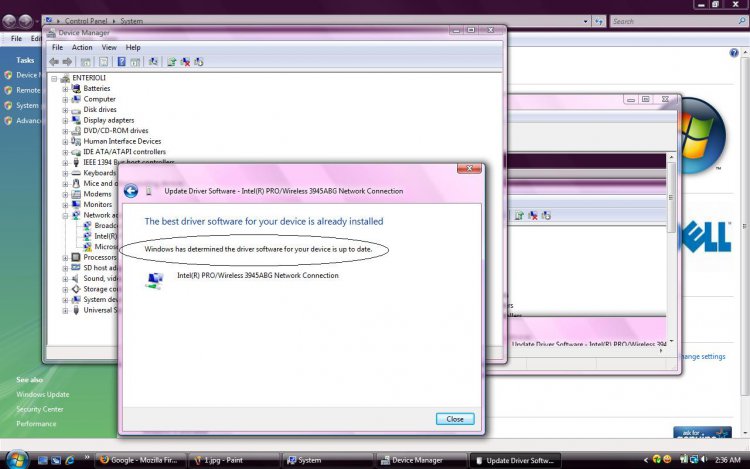Click the Disable device toolbar icon

[x=199, y=62]
